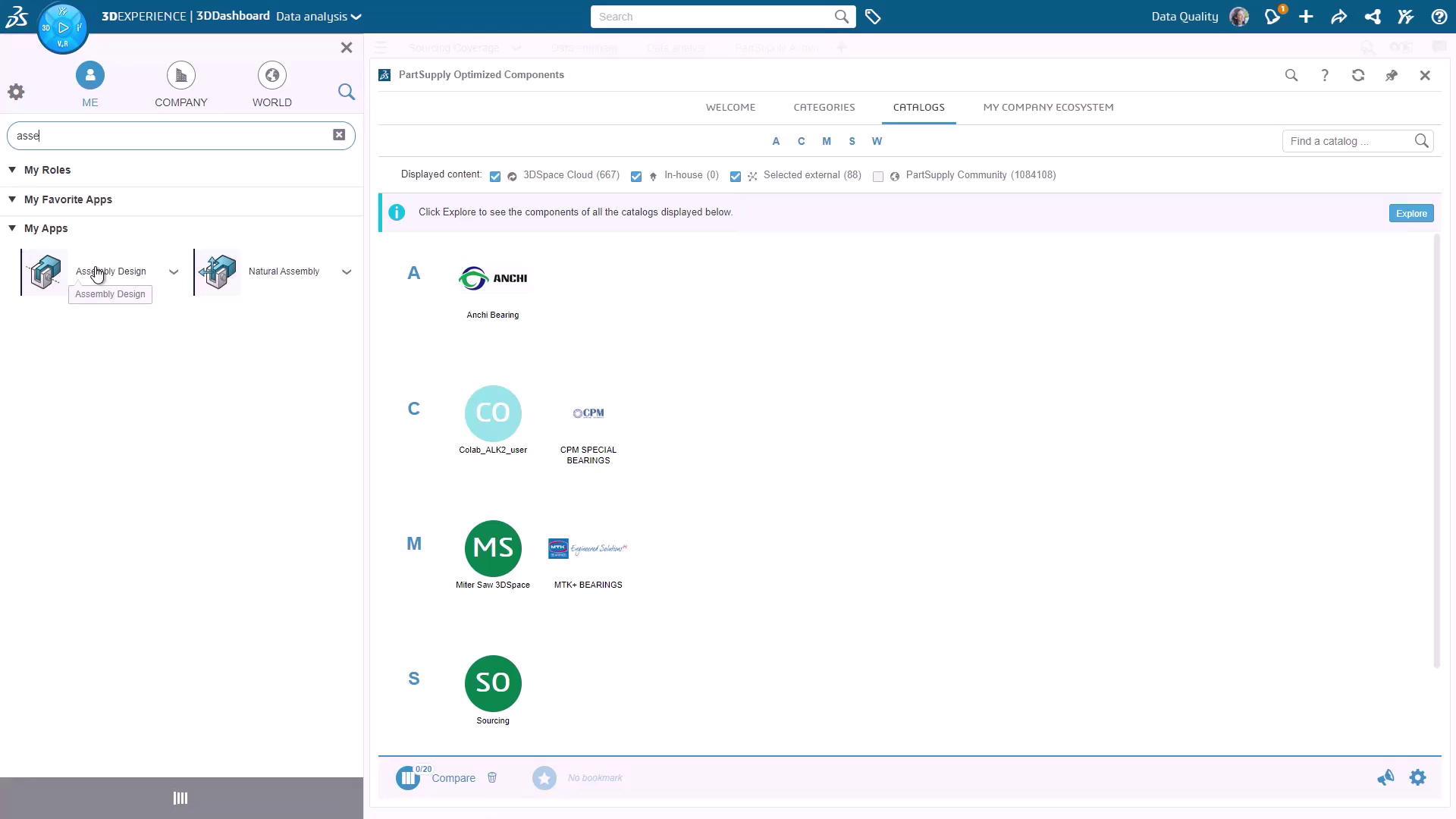
Task: Open the Data analysis dashboard dropdown
Action: click(x=318, y=17)
